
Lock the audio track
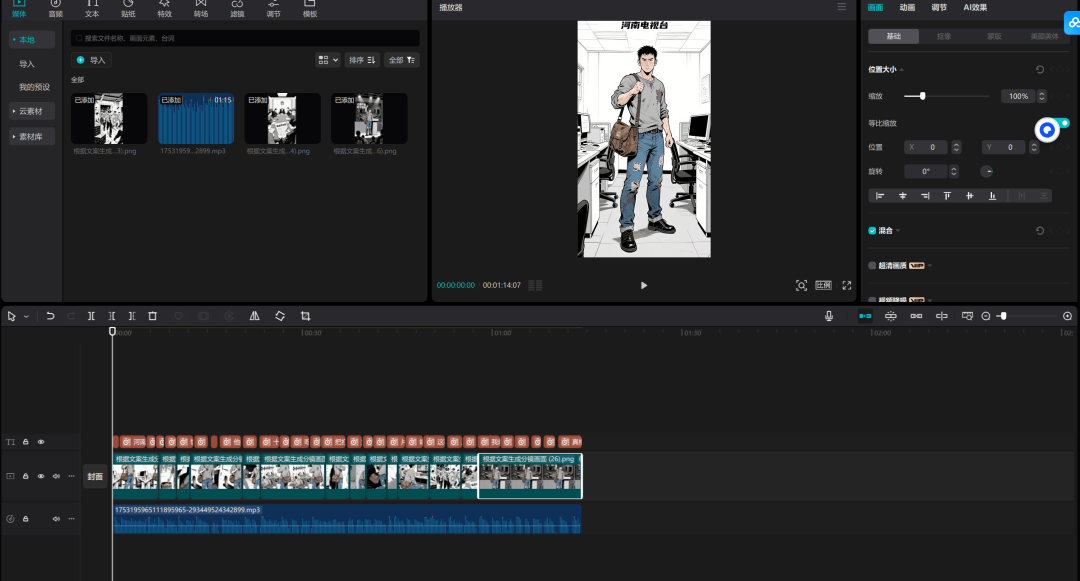coord(25,519)
